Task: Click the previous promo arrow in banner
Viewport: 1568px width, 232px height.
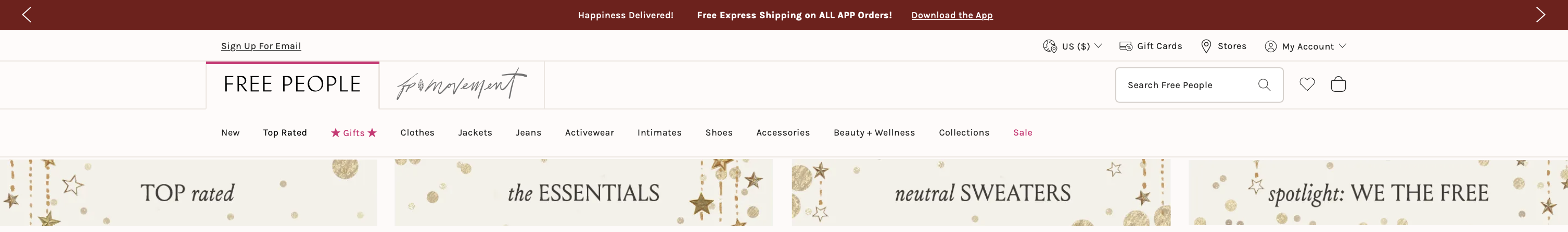Action: (x=26, y=15)
